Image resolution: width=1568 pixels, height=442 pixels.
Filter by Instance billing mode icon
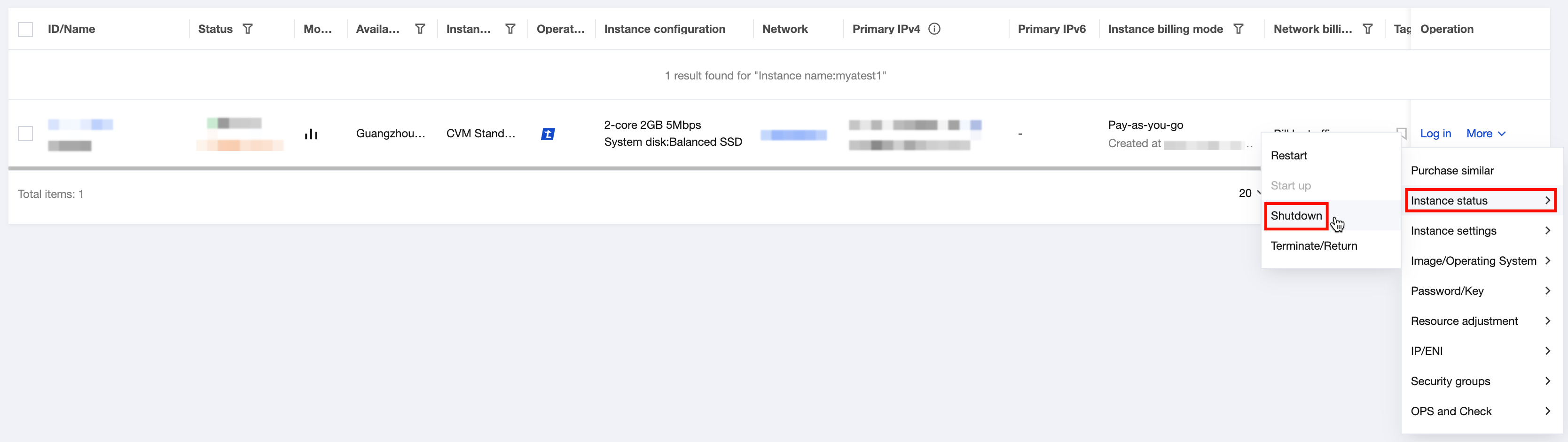point(1238,29)
